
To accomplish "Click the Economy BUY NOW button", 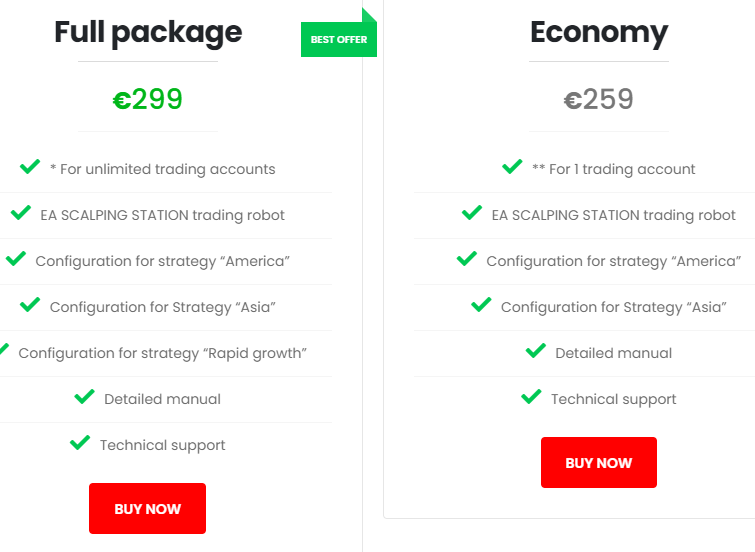I will coord(598,462).
